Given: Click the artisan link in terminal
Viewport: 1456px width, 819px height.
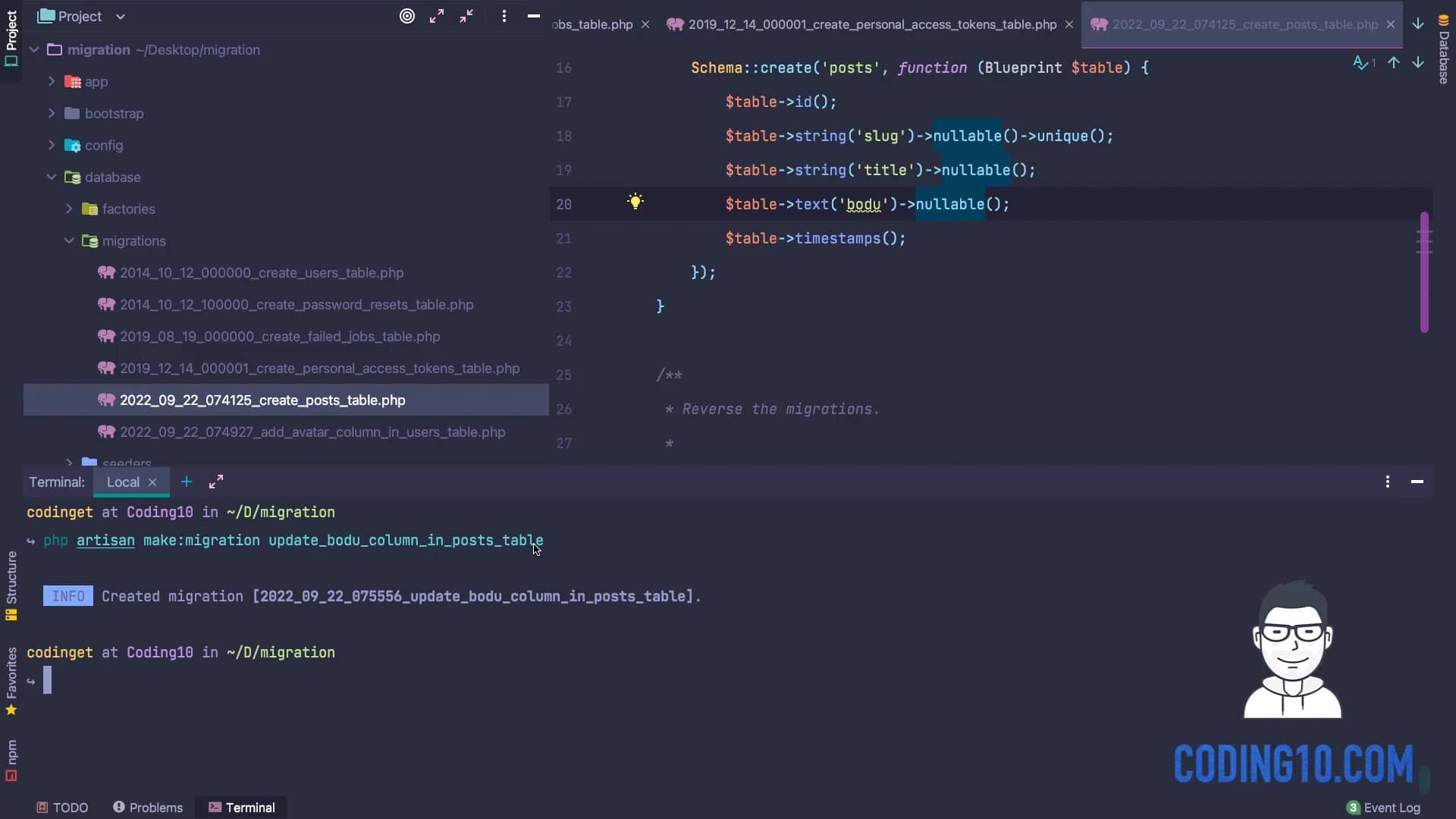Looking at the screenshot, I should click(105, 541).
